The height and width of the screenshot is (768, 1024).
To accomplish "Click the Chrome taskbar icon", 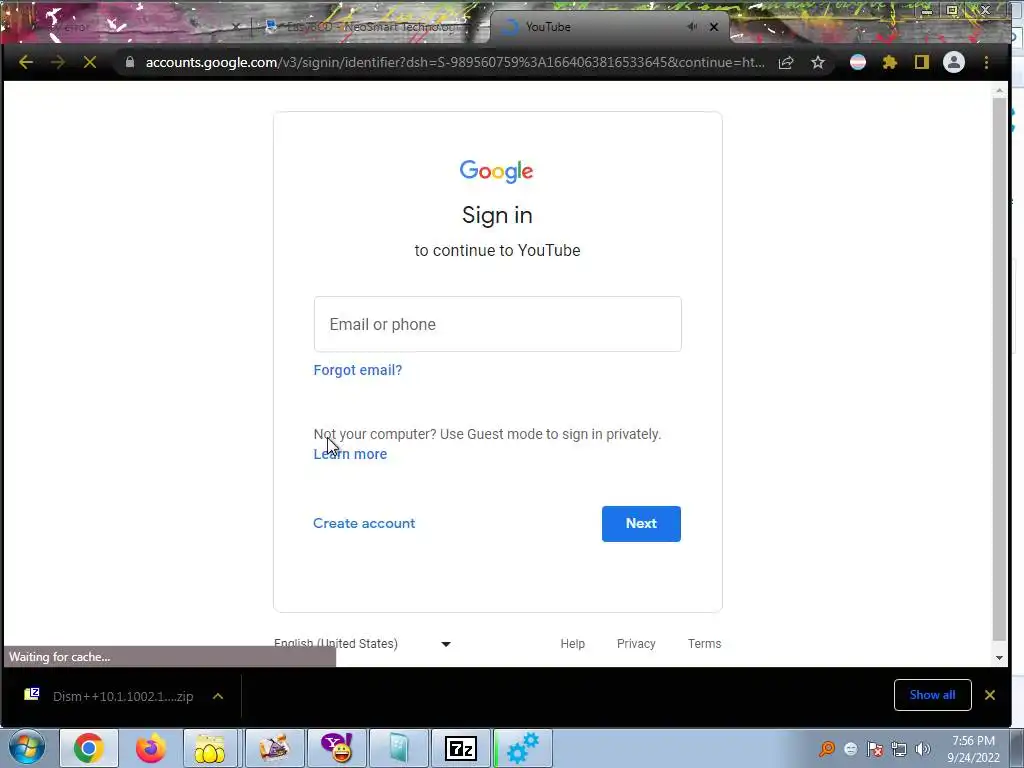I will [89, 748].
